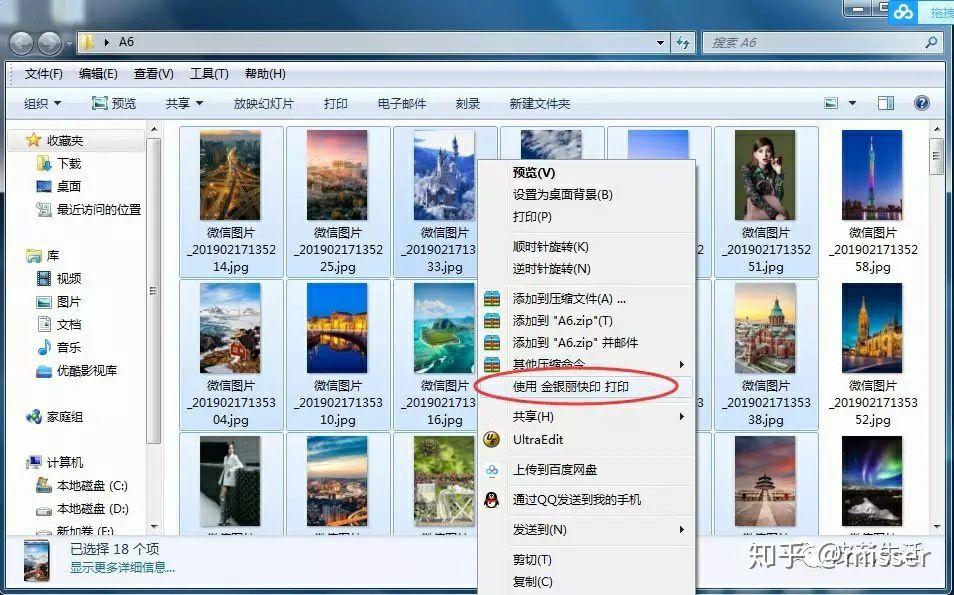
Task: Click the 电子邮件 toolbar button
Action: pyautogui.click(x=402, y=104)
